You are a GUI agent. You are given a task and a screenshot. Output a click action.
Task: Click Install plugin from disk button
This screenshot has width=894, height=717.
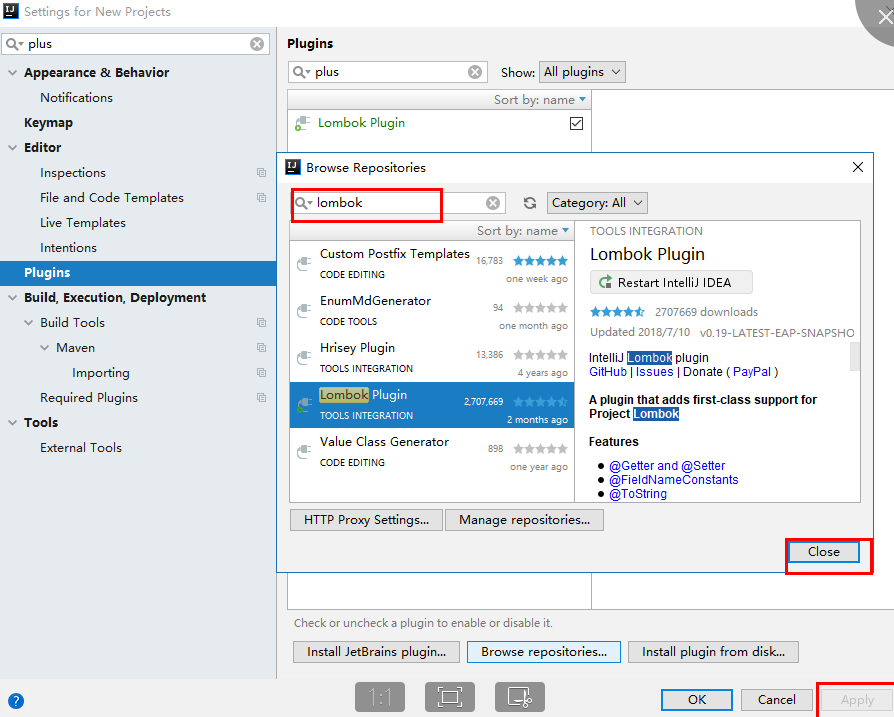pos(713,652)
